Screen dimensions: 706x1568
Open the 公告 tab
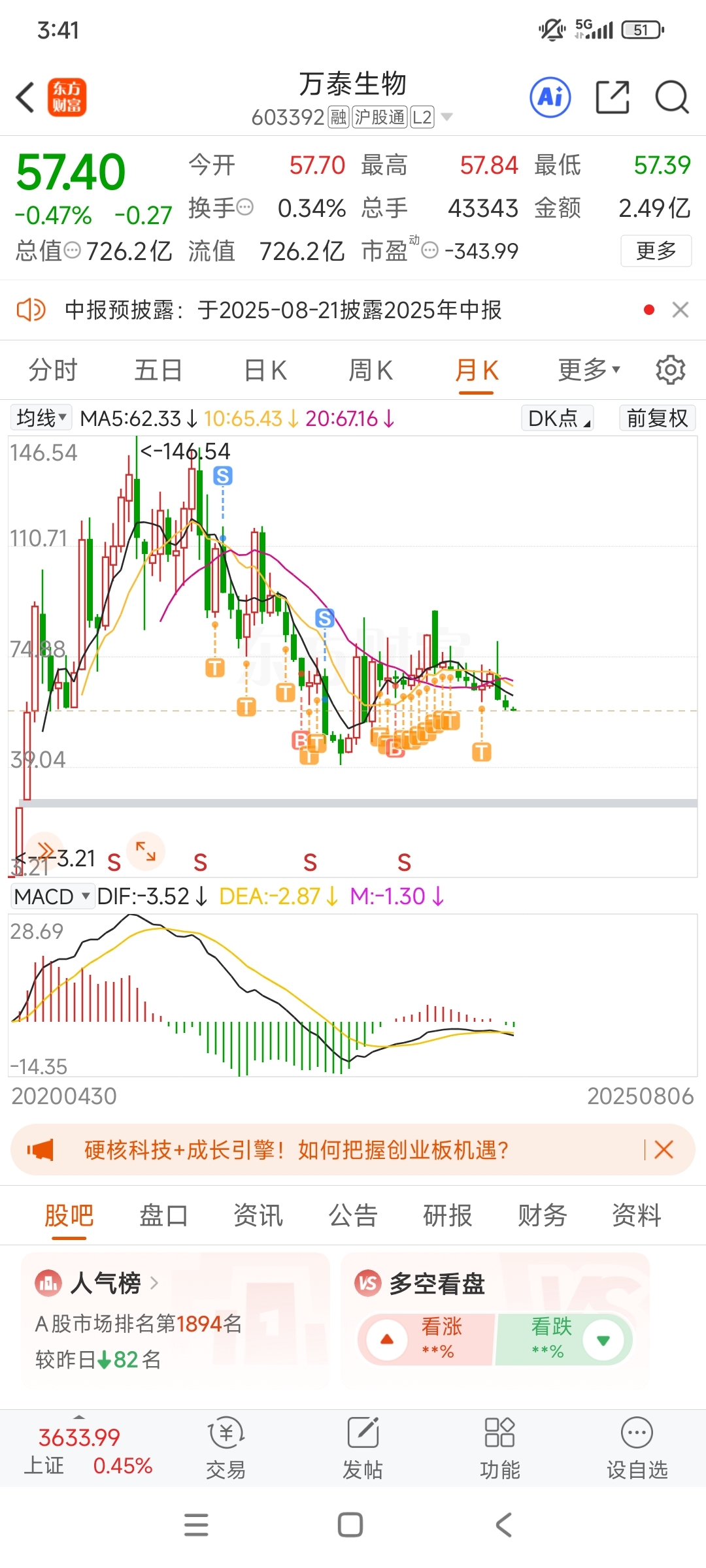[353, 1215]
